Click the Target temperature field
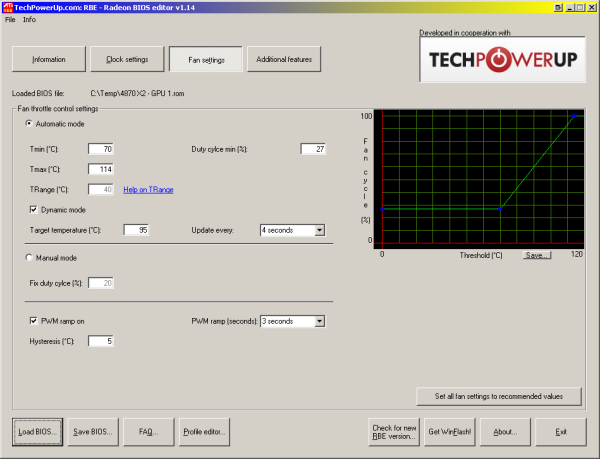Image resolution: width=600 pixels, height=459 pixels. coord(136,230)
